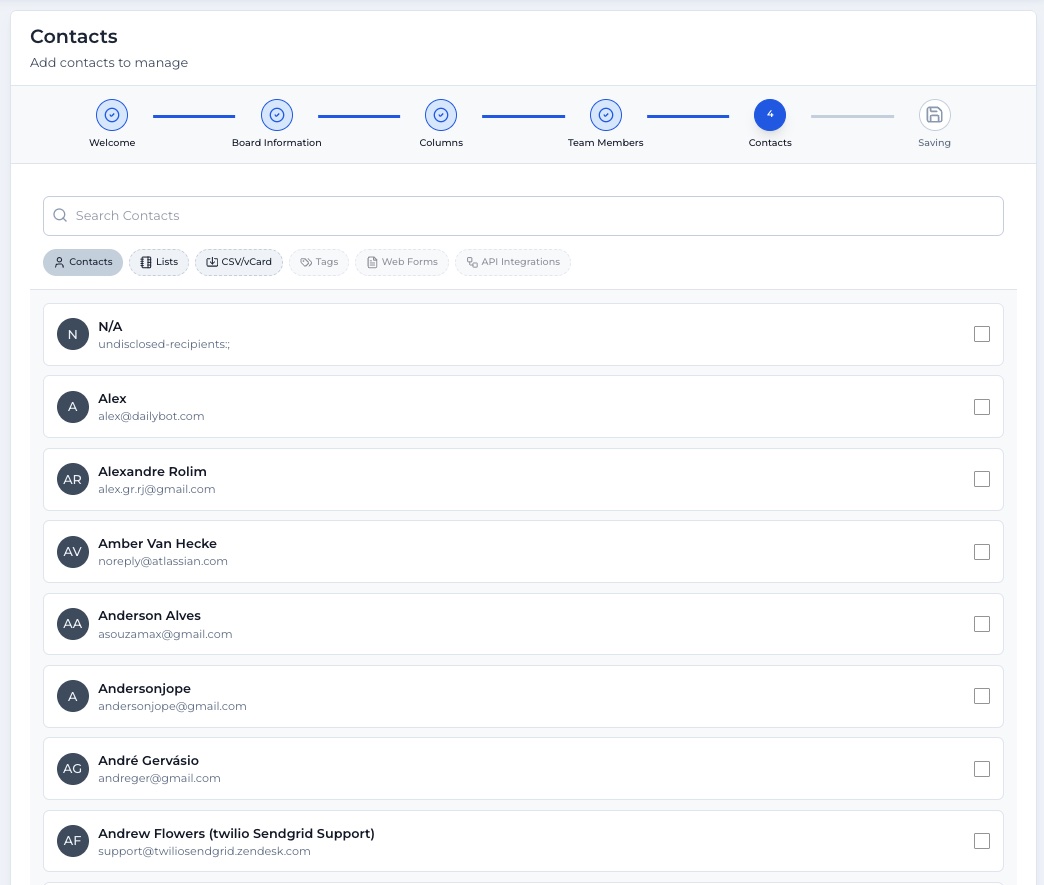Screen dimensions: 1044x885
Task: Select Amber Van Hecke via checkbox
Action: click(981, 552)
